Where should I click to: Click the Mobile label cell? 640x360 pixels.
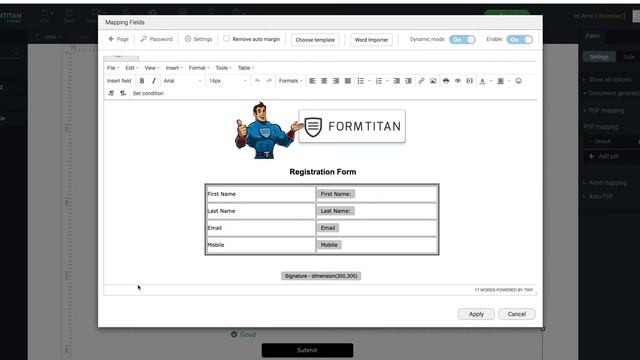260,245
